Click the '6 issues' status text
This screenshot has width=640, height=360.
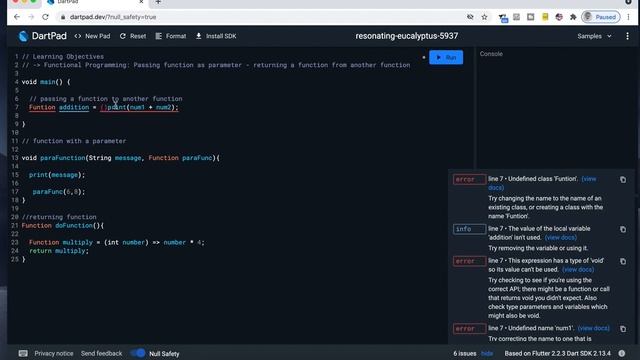point(464,353)
